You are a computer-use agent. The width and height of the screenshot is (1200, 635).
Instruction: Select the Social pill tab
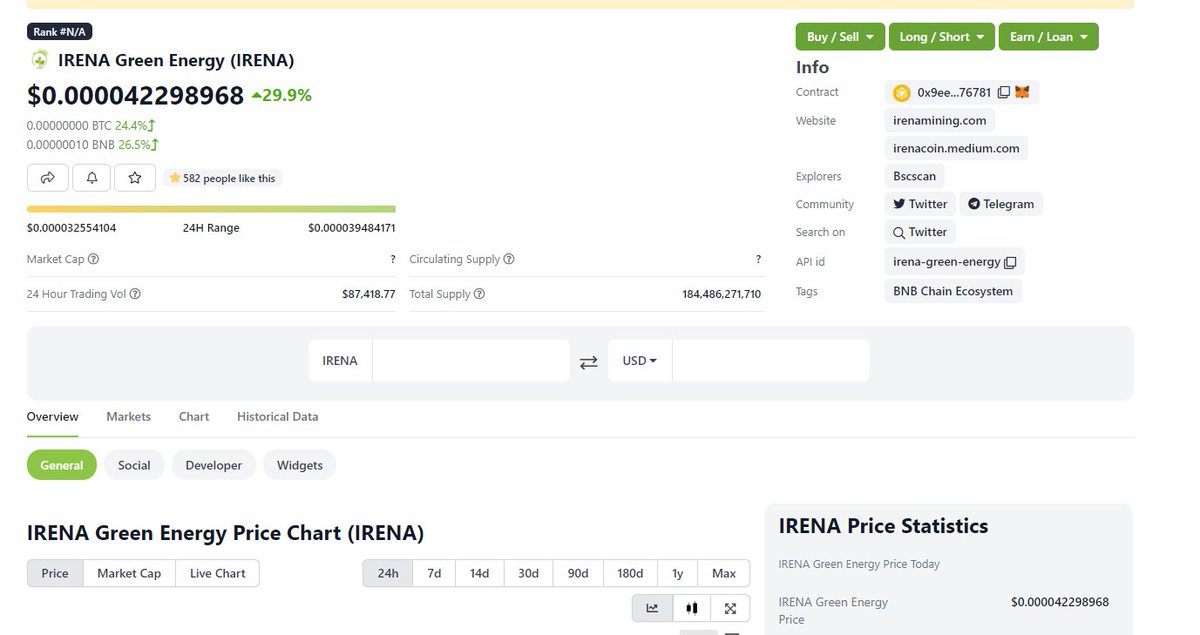[134, 465]
